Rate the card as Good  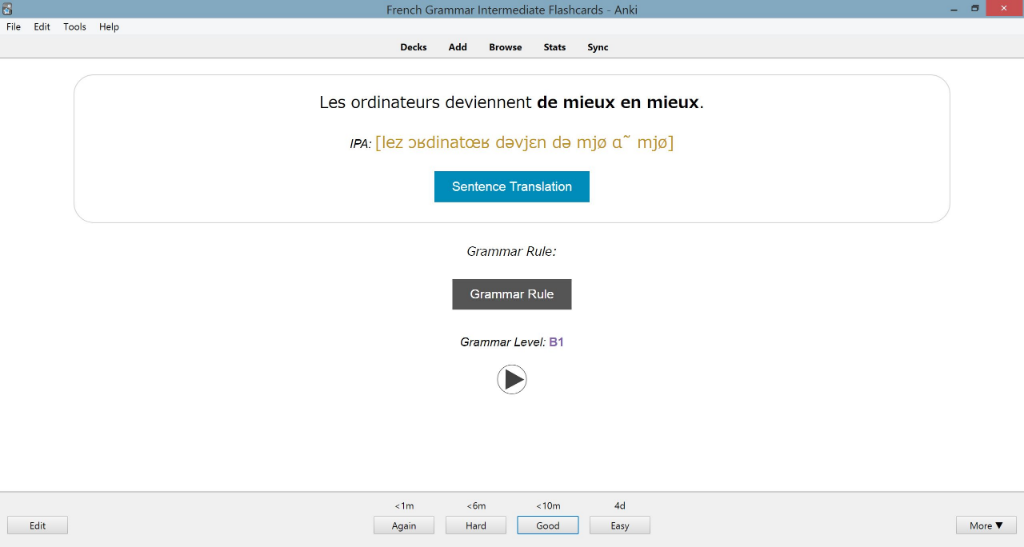(547, 525)
